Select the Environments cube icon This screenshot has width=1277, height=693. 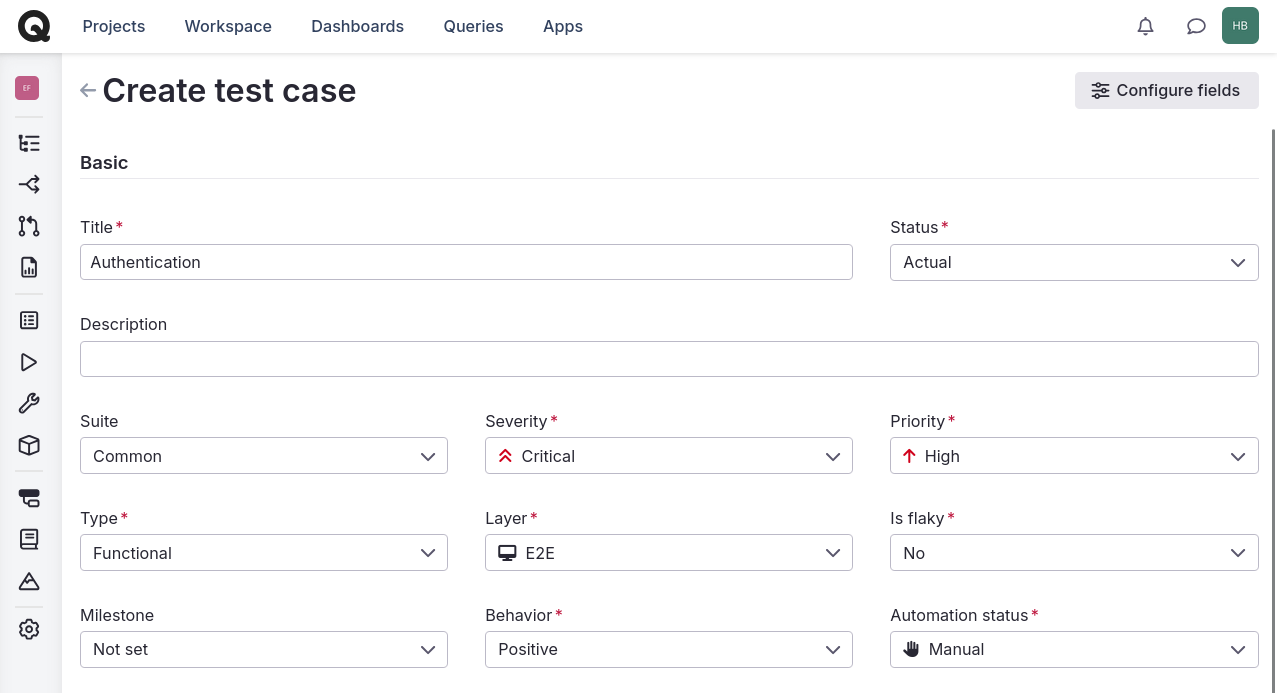[28, 445]
